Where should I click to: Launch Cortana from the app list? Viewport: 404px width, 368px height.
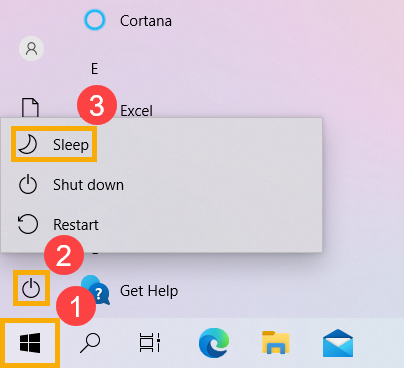pos(128,21)
